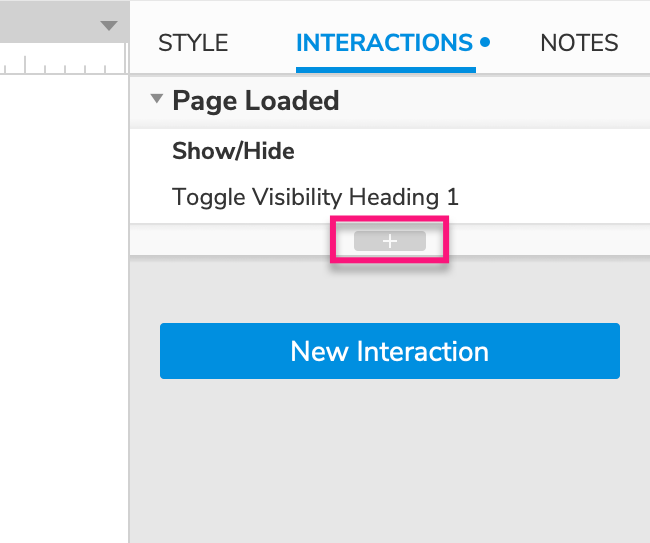Open the gray dropdown arrow above ruler
Viewport: 650px width, 543px height.
click(x=109, y=26)
